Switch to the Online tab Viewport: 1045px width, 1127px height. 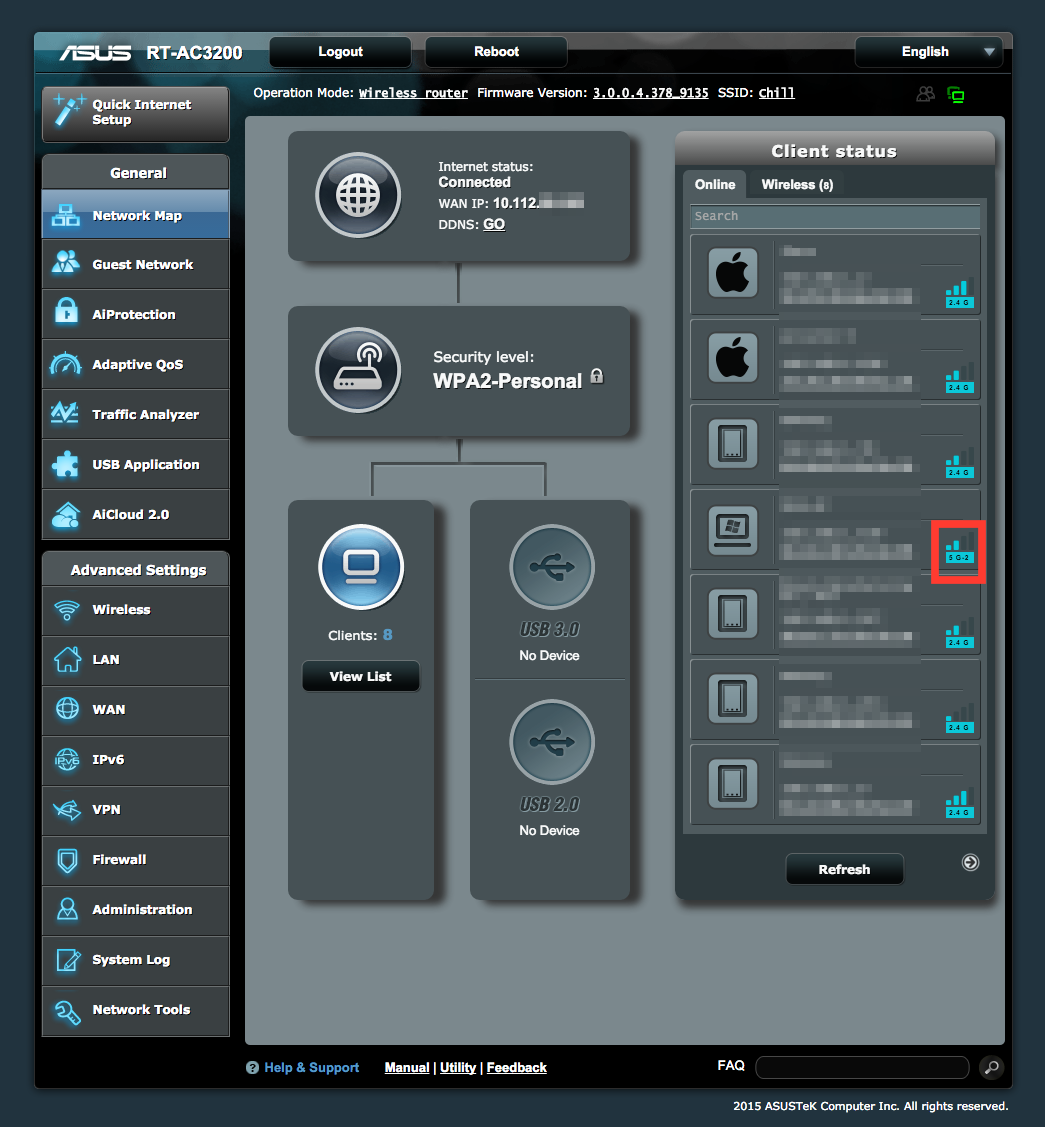(714, 185)
